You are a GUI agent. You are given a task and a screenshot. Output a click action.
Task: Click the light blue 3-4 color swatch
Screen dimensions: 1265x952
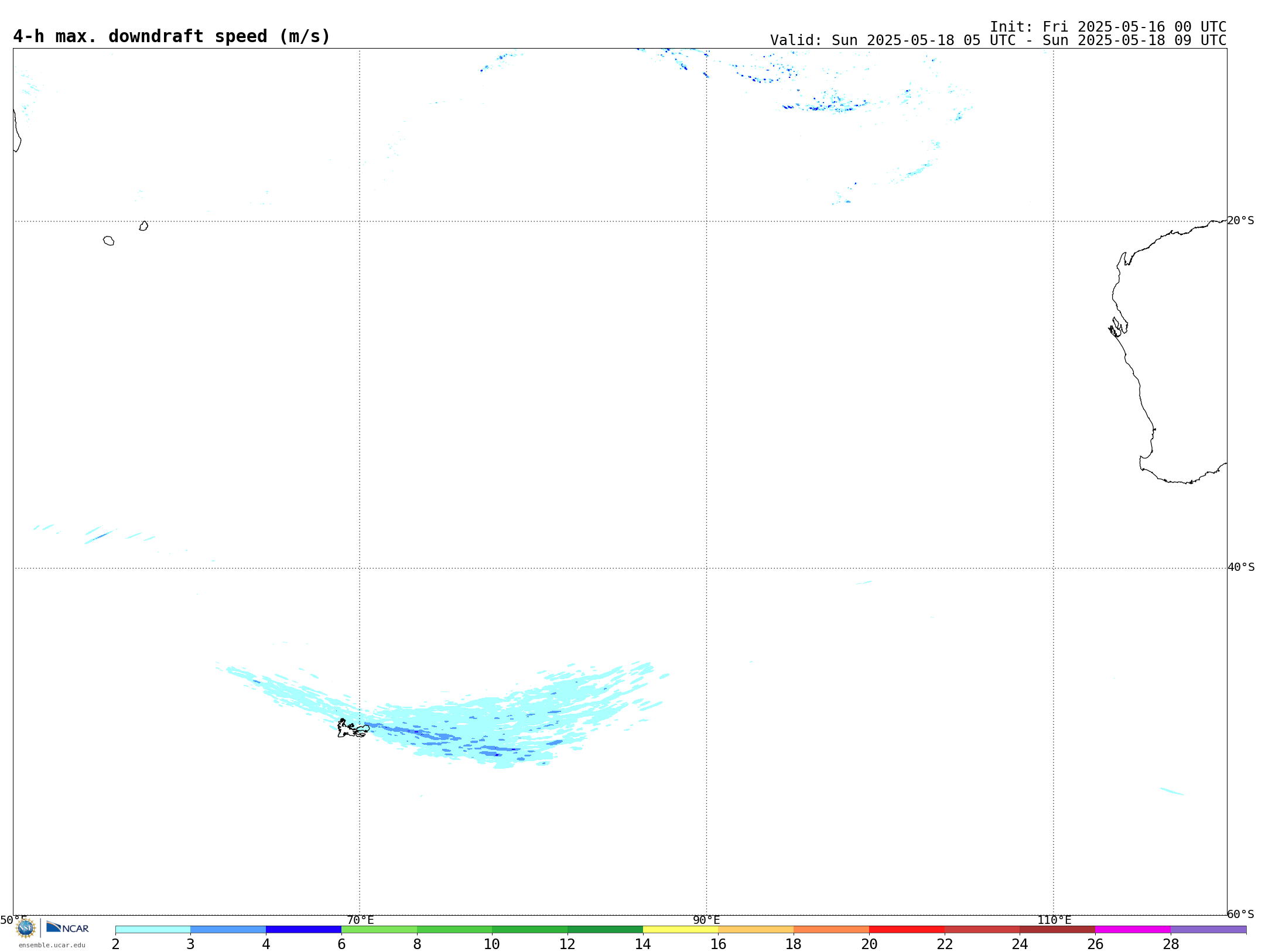228,929
